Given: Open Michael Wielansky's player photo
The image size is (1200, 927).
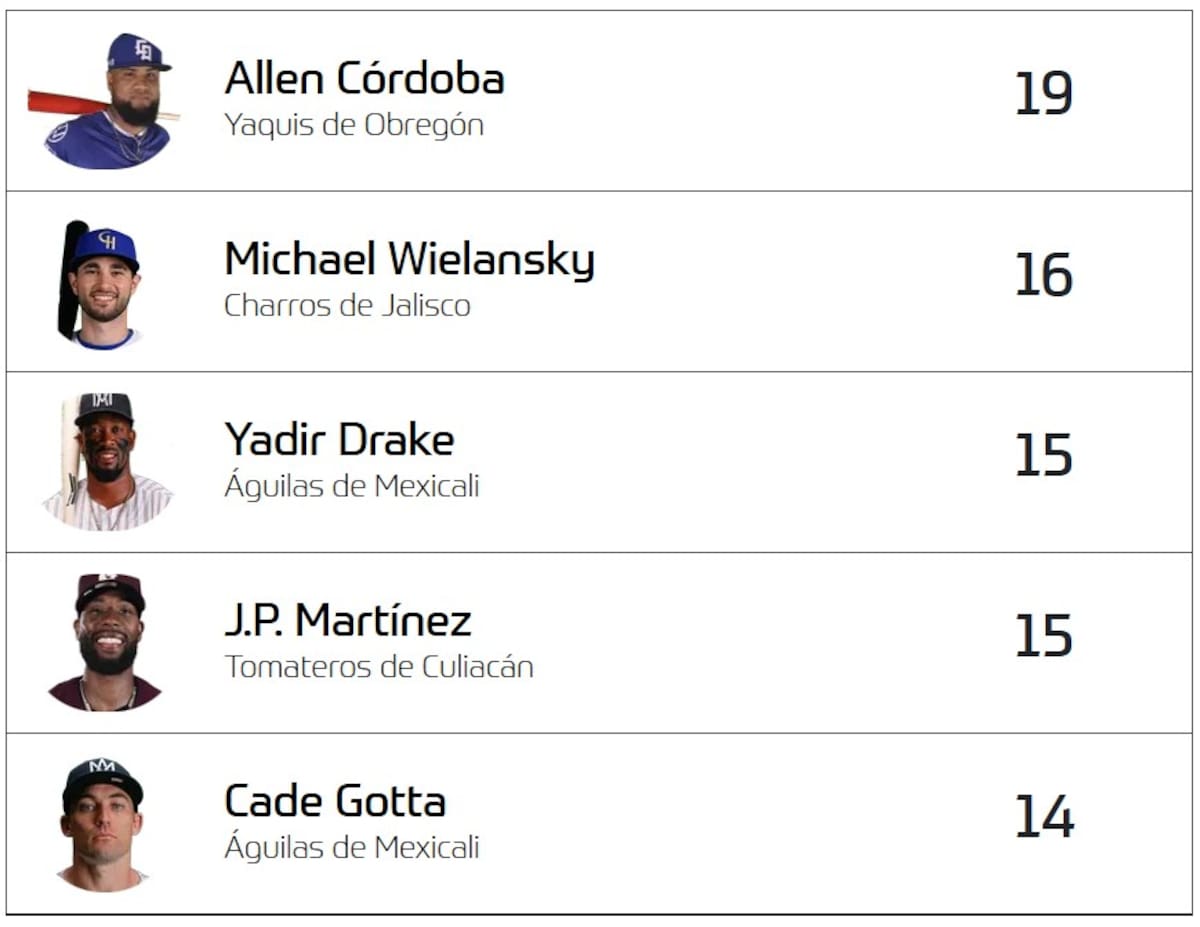Looking at the screenshot, I should (102, 283).
